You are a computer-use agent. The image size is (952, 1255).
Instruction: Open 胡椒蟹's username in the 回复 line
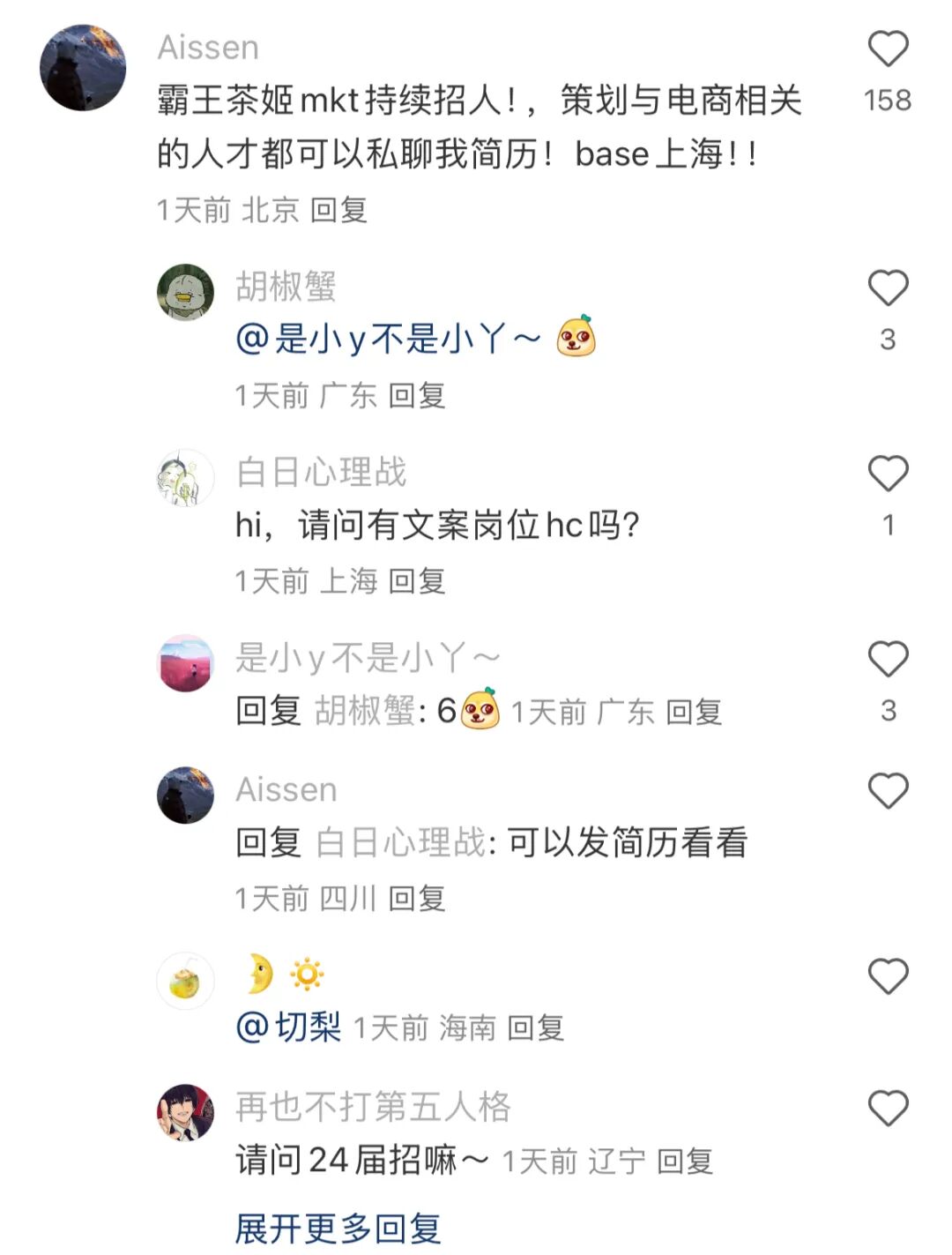pos(365,711)
